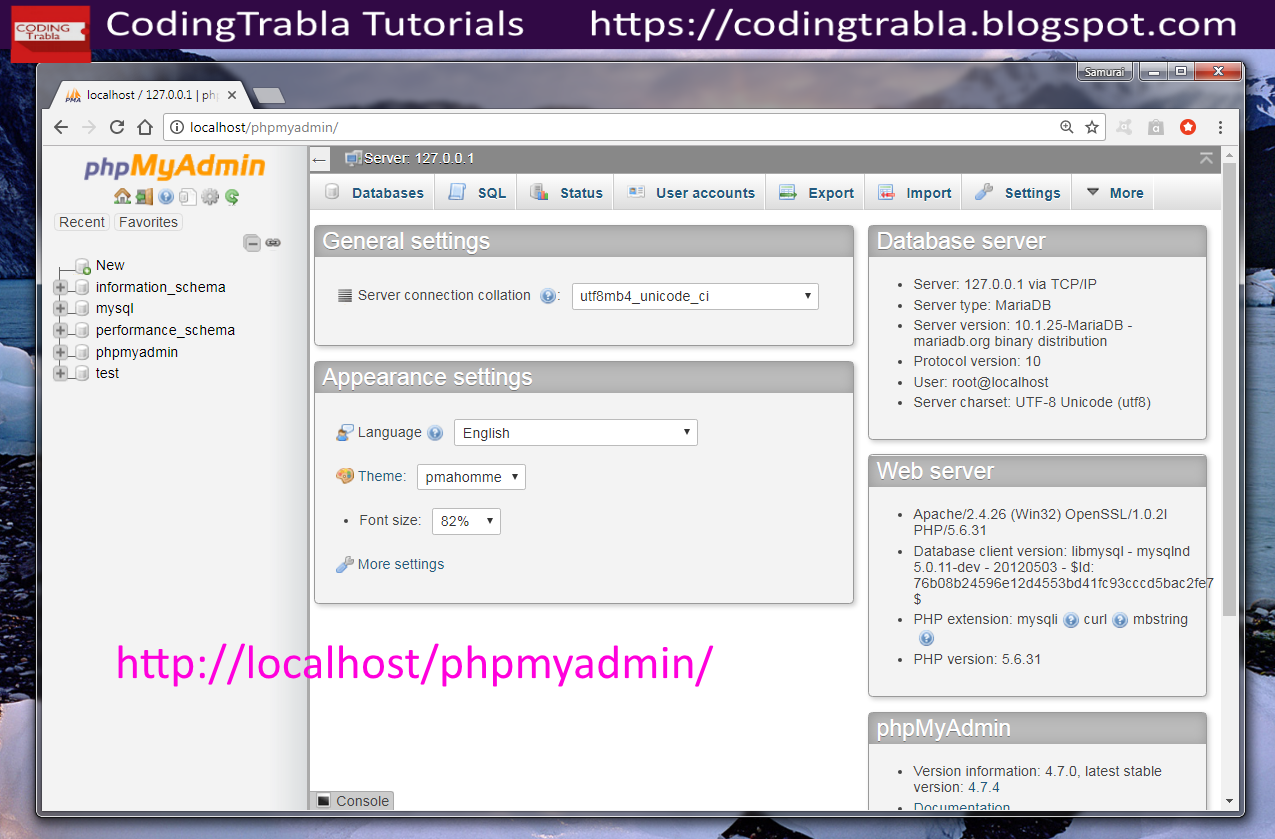Expand the information_schema database node
This screenshot has height=839, width=1275.
point(60,287)
